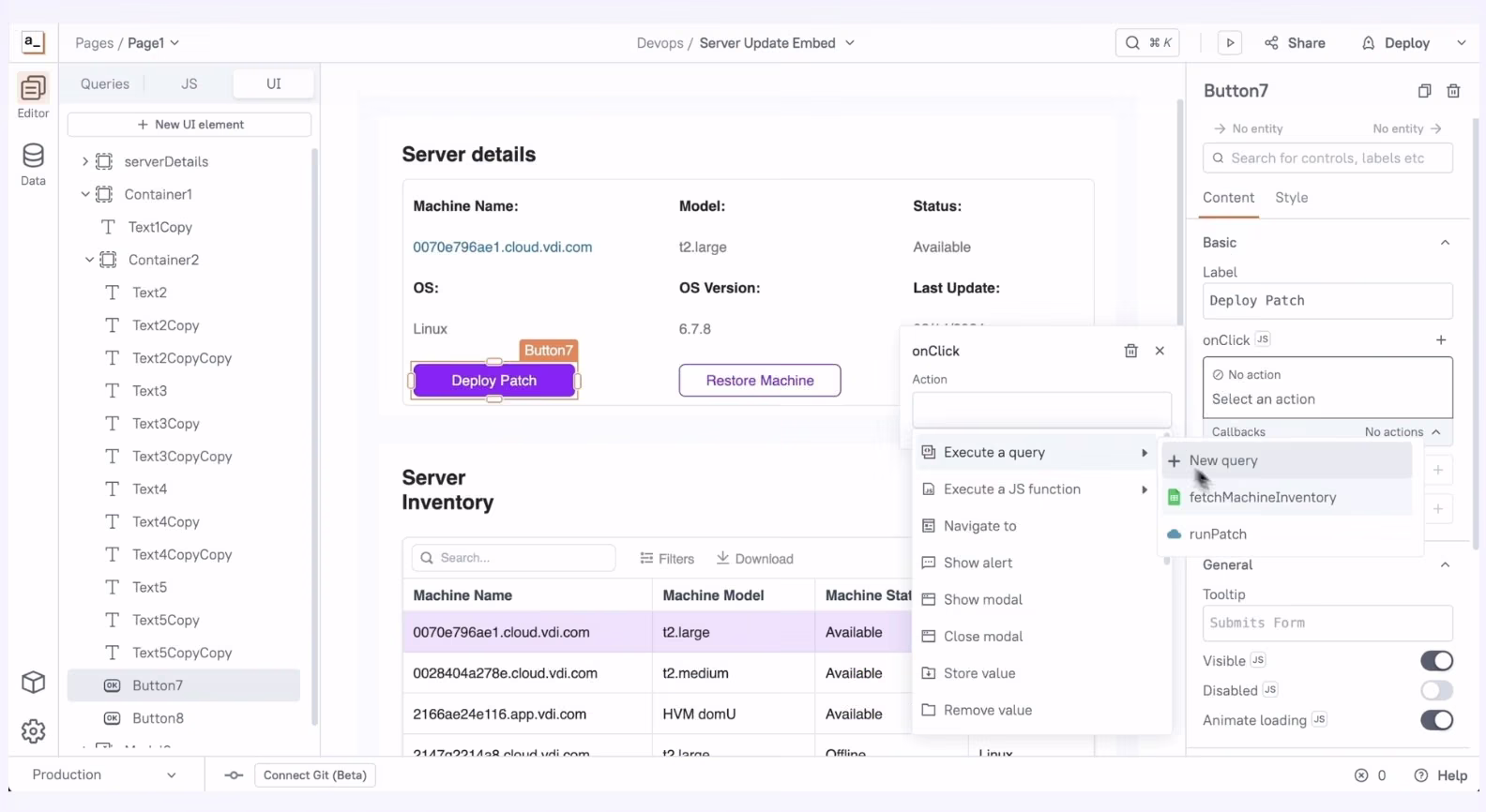The height and width of the screenshot is (812, 1486).
Task: Click the Restore Machine button
Action: [x=760, y=381]
